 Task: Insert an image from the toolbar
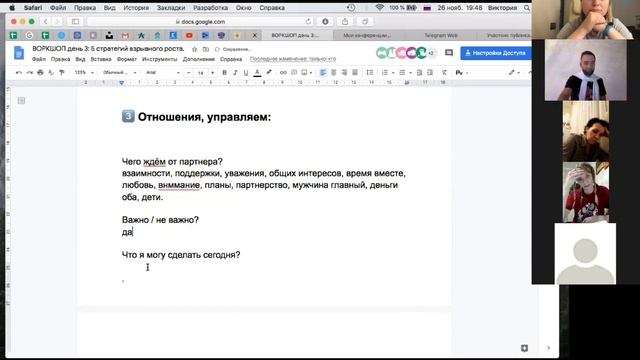point(304,73)
